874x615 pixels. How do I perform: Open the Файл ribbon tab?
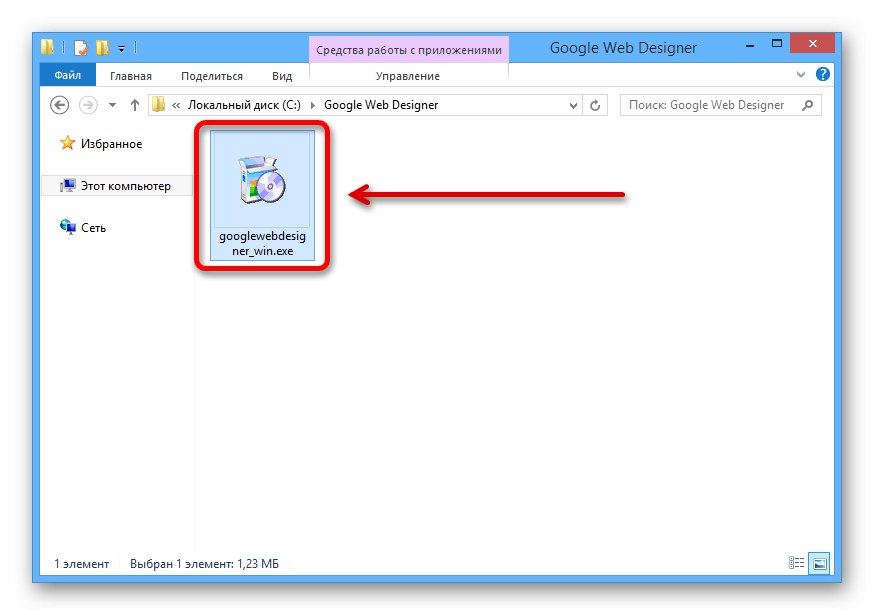point(67,75)
